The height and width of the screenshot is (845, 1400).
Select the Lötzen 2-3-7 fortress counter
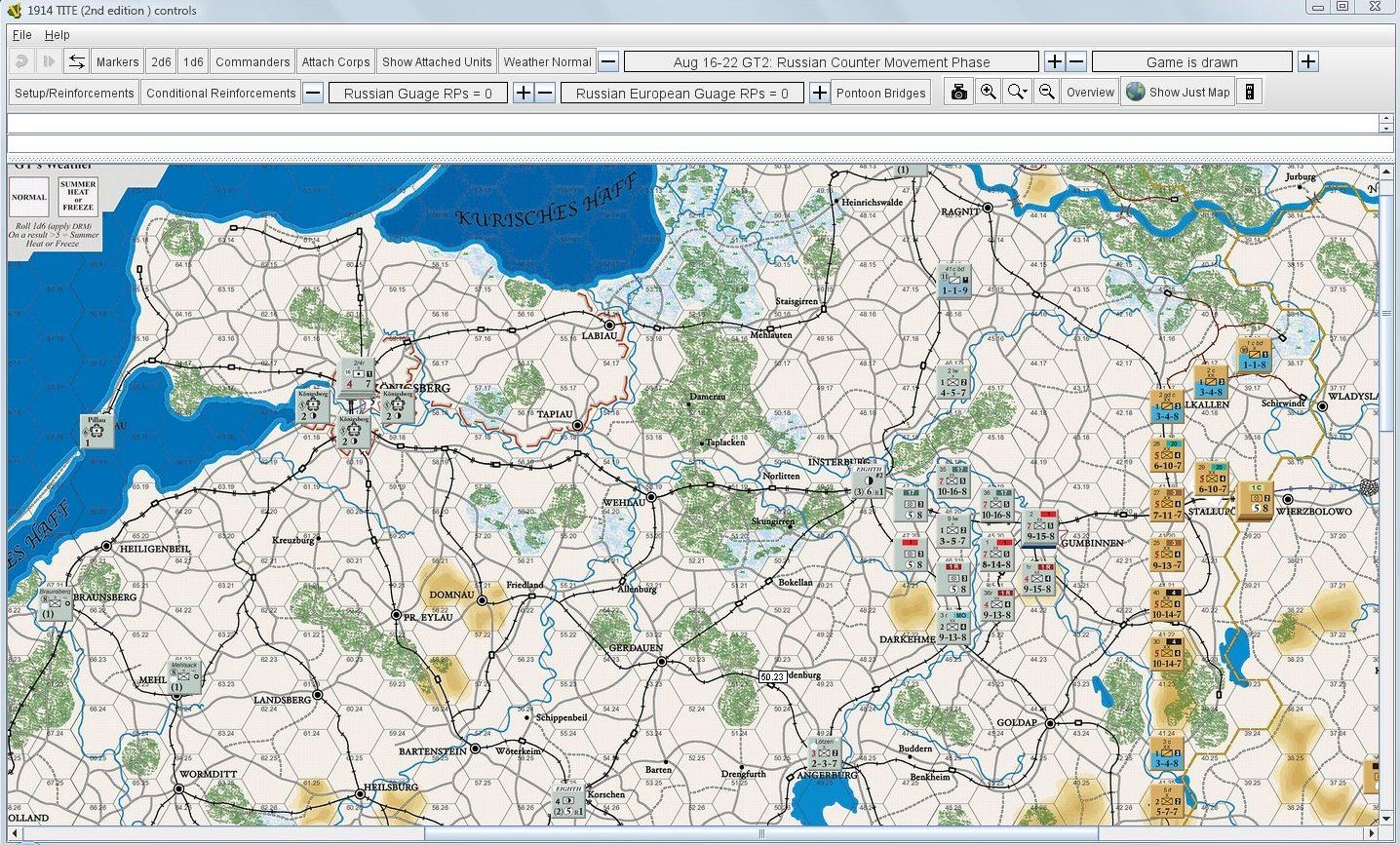[x=825, y=753]
